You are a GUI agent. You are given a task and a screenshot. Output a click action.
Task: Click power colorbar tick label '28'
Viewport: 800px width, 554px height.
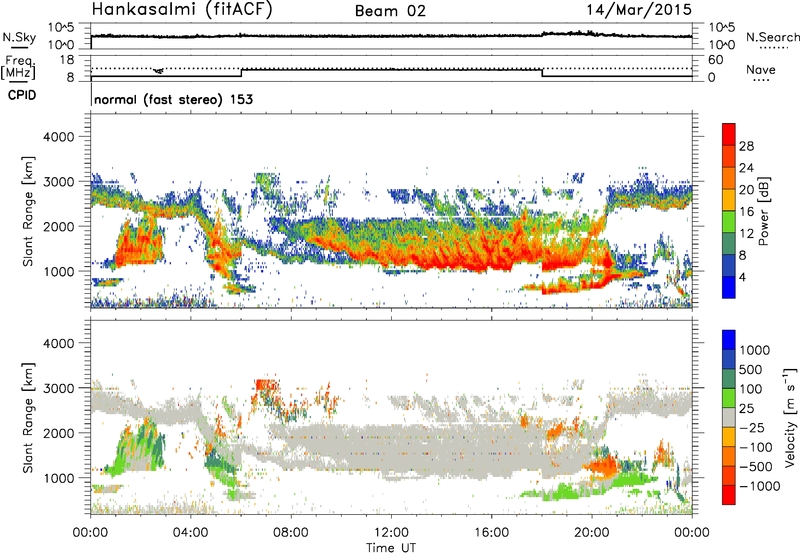[x=746, y=146]
